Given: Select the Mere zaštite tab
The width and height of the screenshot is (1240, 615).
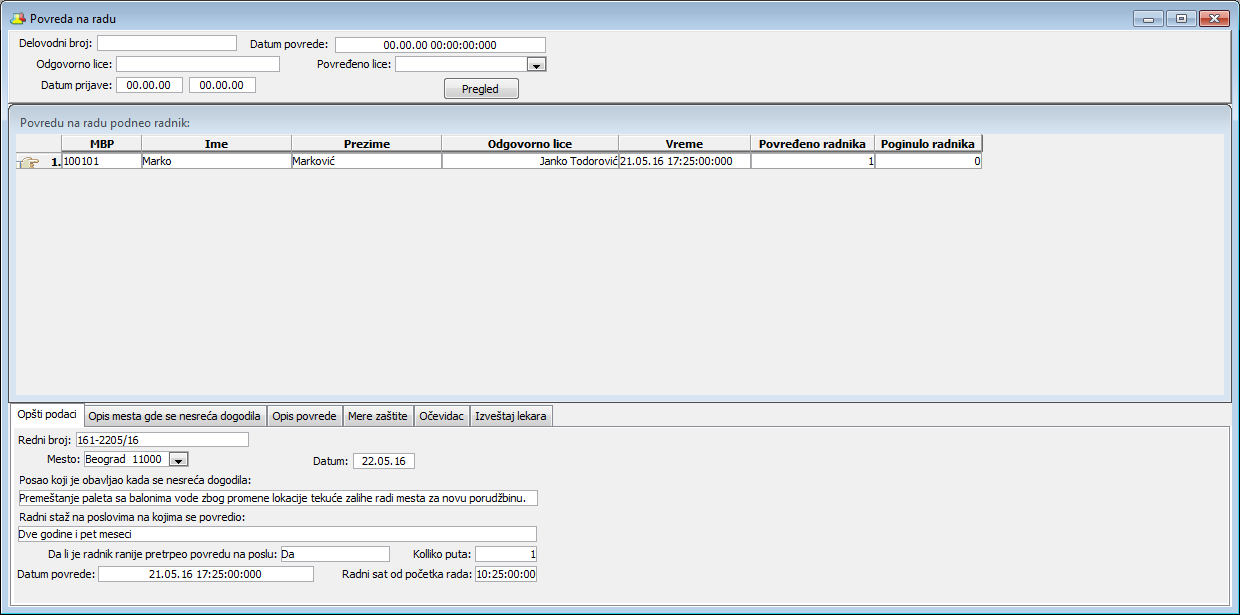Looking at the screenshot, I should click(x=377, y=416).
